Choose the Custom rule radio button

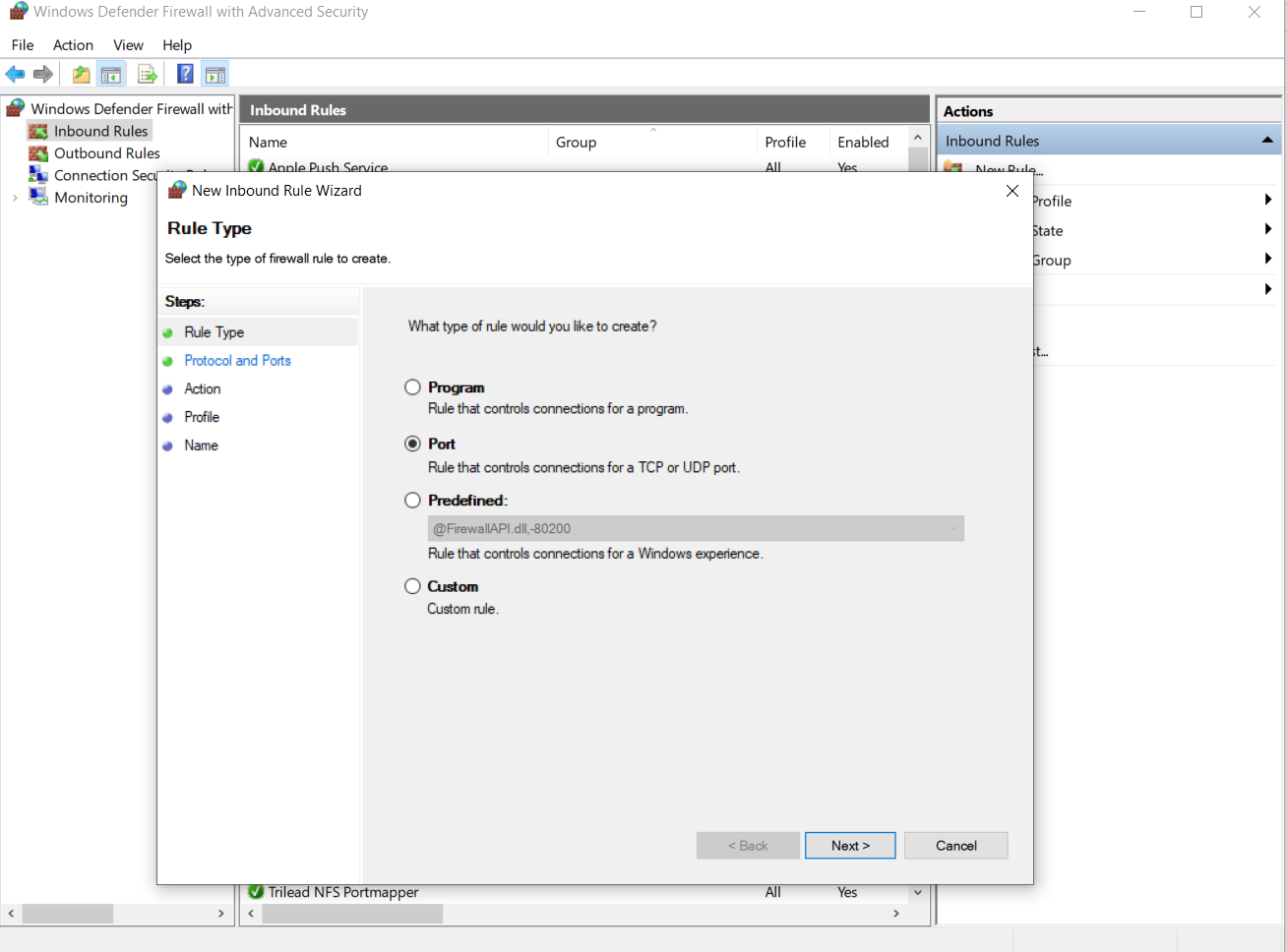(x=413, y=586)
